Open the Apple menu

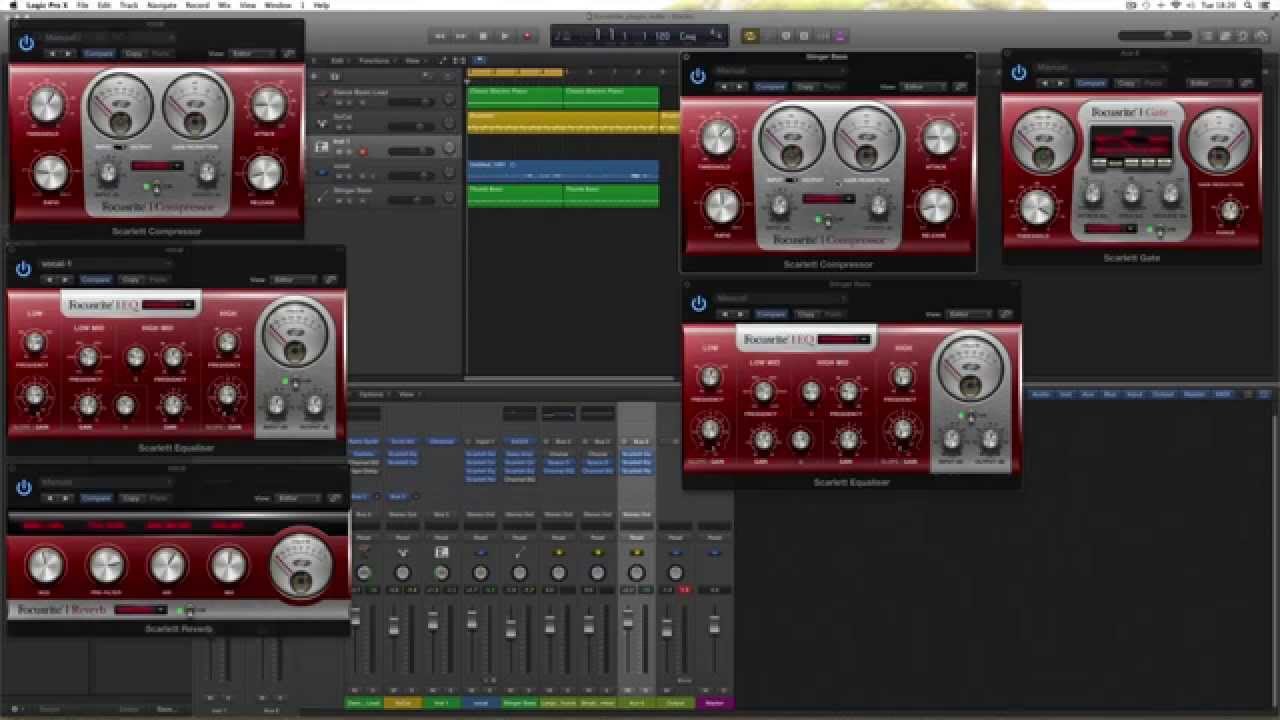point(13,5)
